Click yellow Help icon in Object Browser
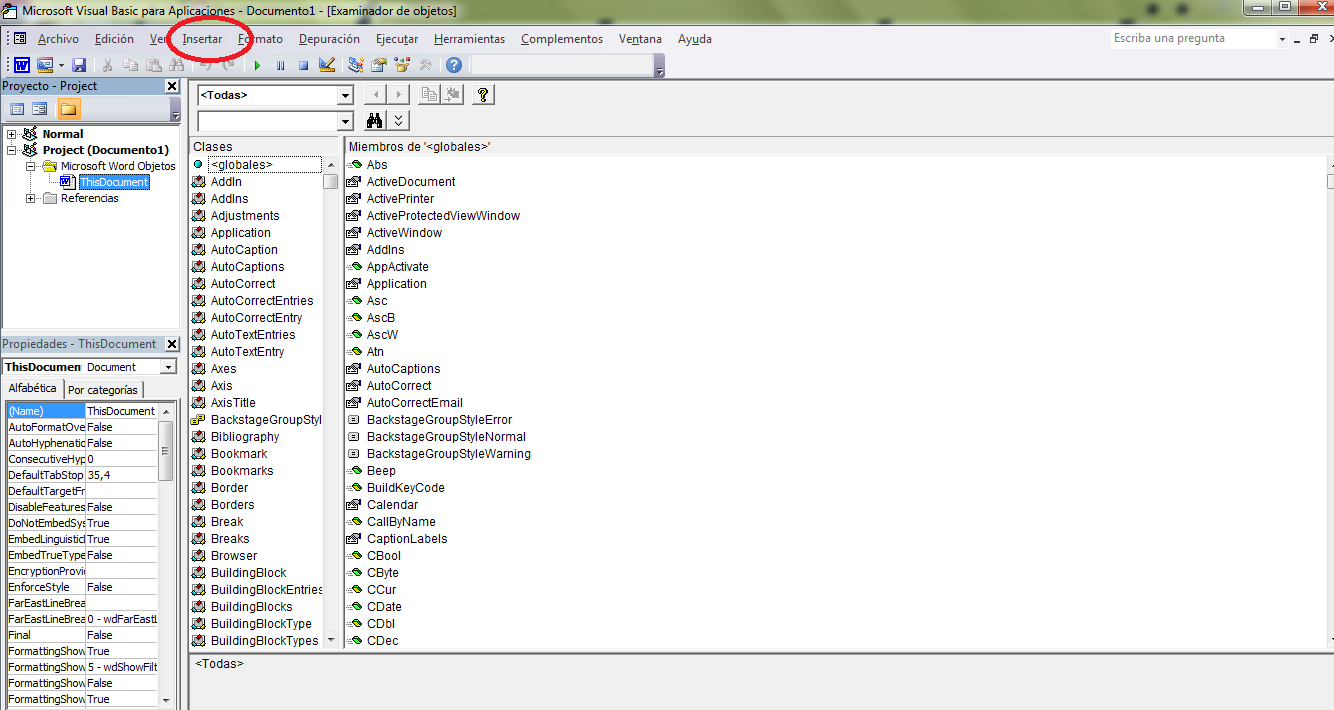Screen dimensions: 1334x710 pyautogui.click(x=483, y=94)
